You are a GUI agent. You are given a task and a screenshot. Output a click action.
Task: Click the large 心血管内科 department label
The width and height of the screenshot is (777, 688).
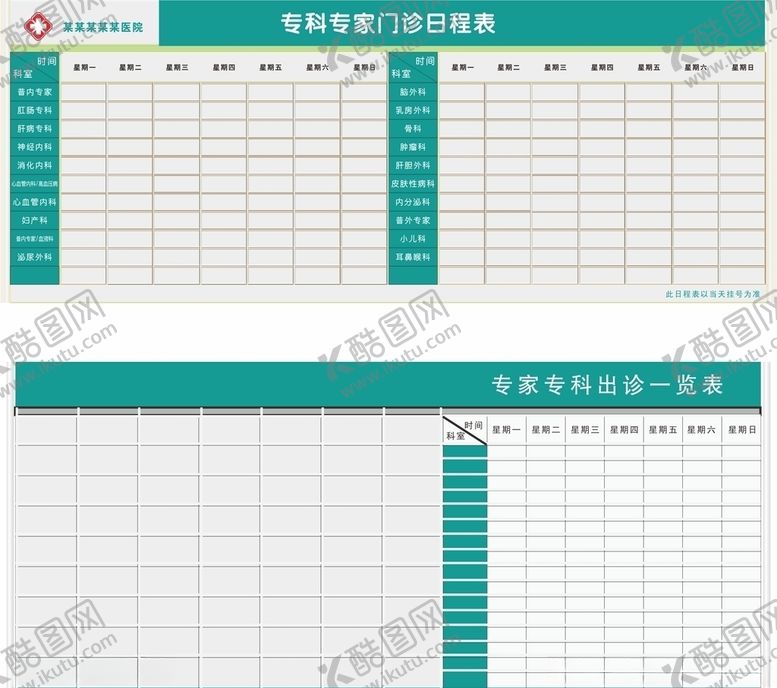[x=35, y=202]
